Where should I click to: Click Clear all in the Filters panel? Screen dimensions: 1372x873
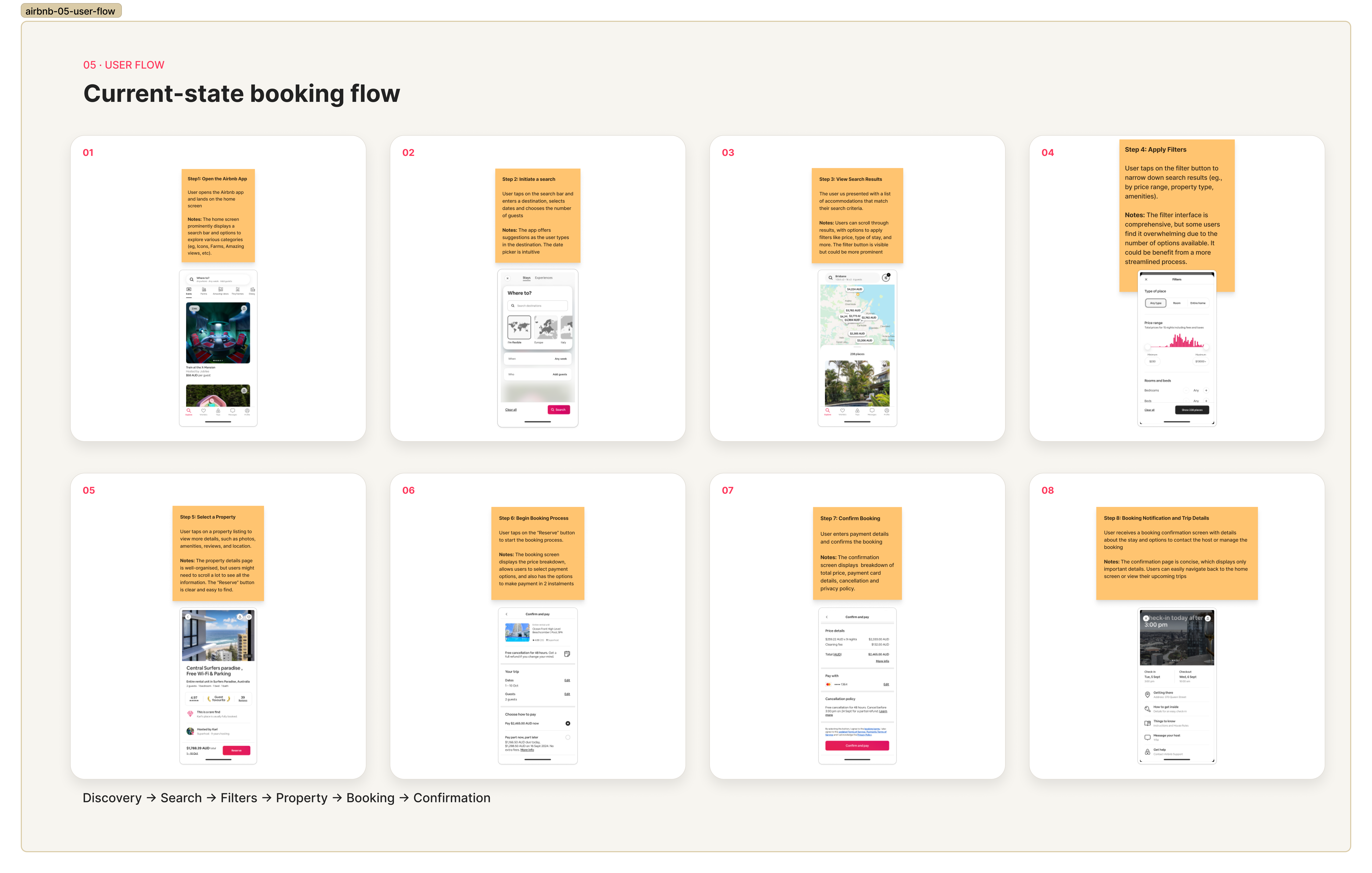pos(1149,410)
